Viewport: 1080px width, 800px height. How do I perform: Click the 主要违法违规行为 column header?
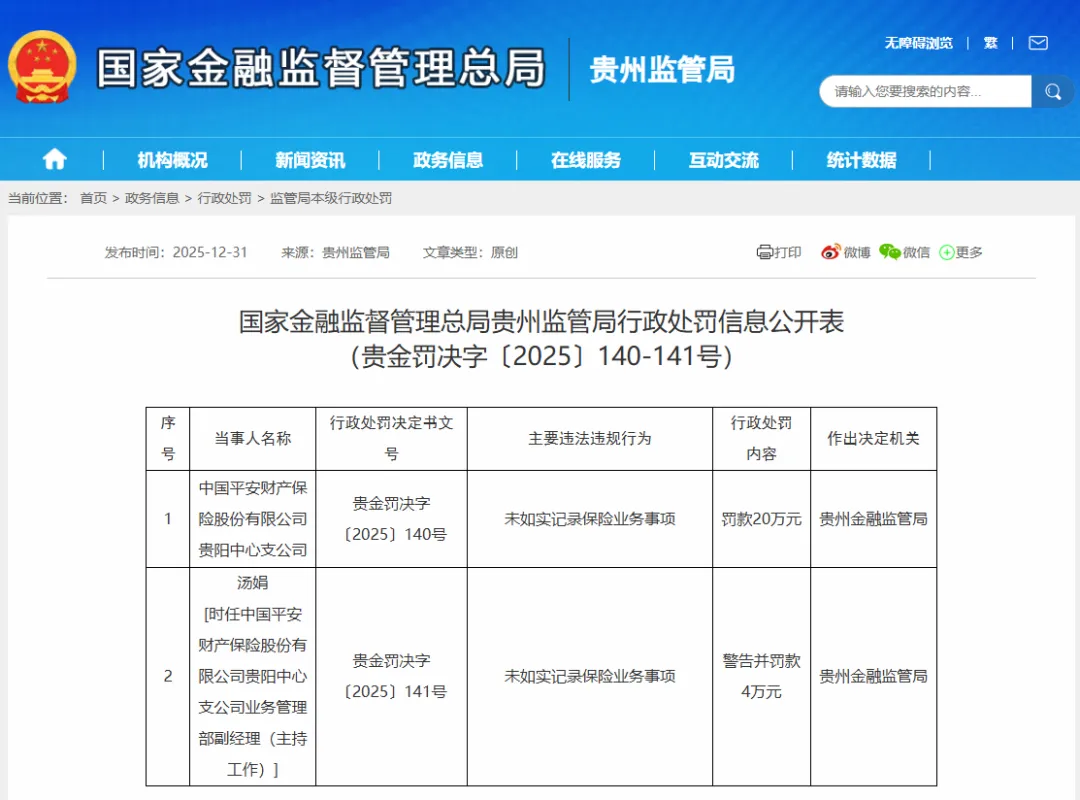590,439
